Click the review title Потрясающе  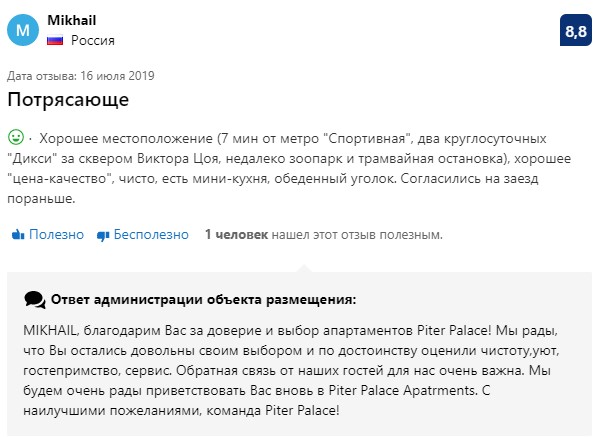pyautogui.click(x=68, y=99)
